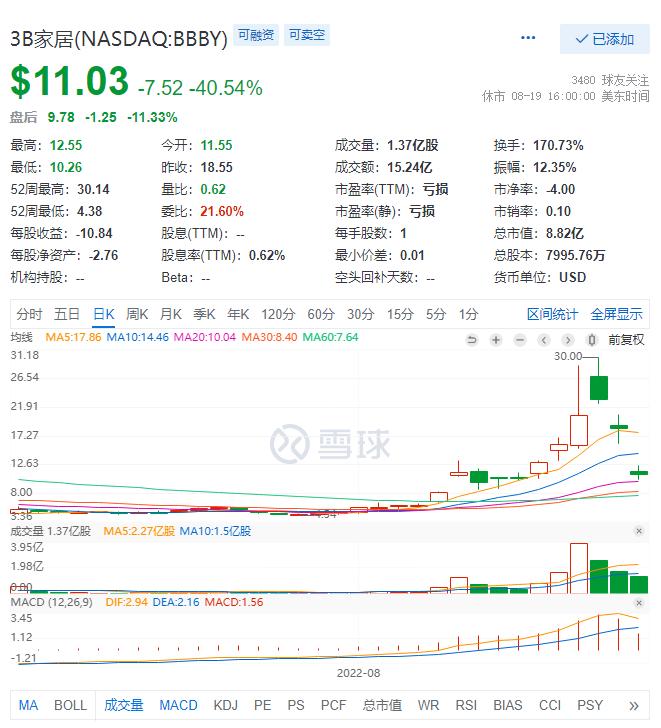
Task: Toggle the KDJ indicator
Action: pos(226,705)
